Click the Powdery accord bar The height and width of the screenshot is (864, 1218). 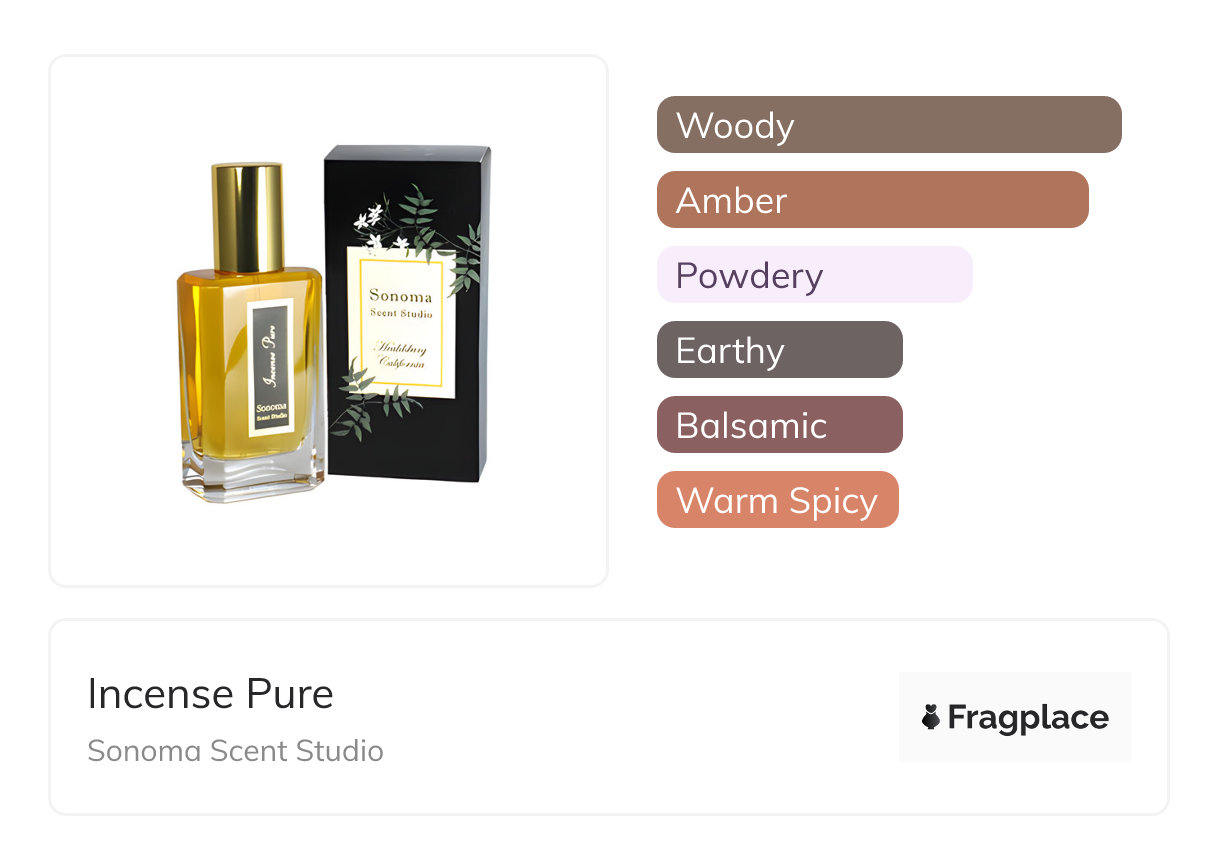point(814,275)
